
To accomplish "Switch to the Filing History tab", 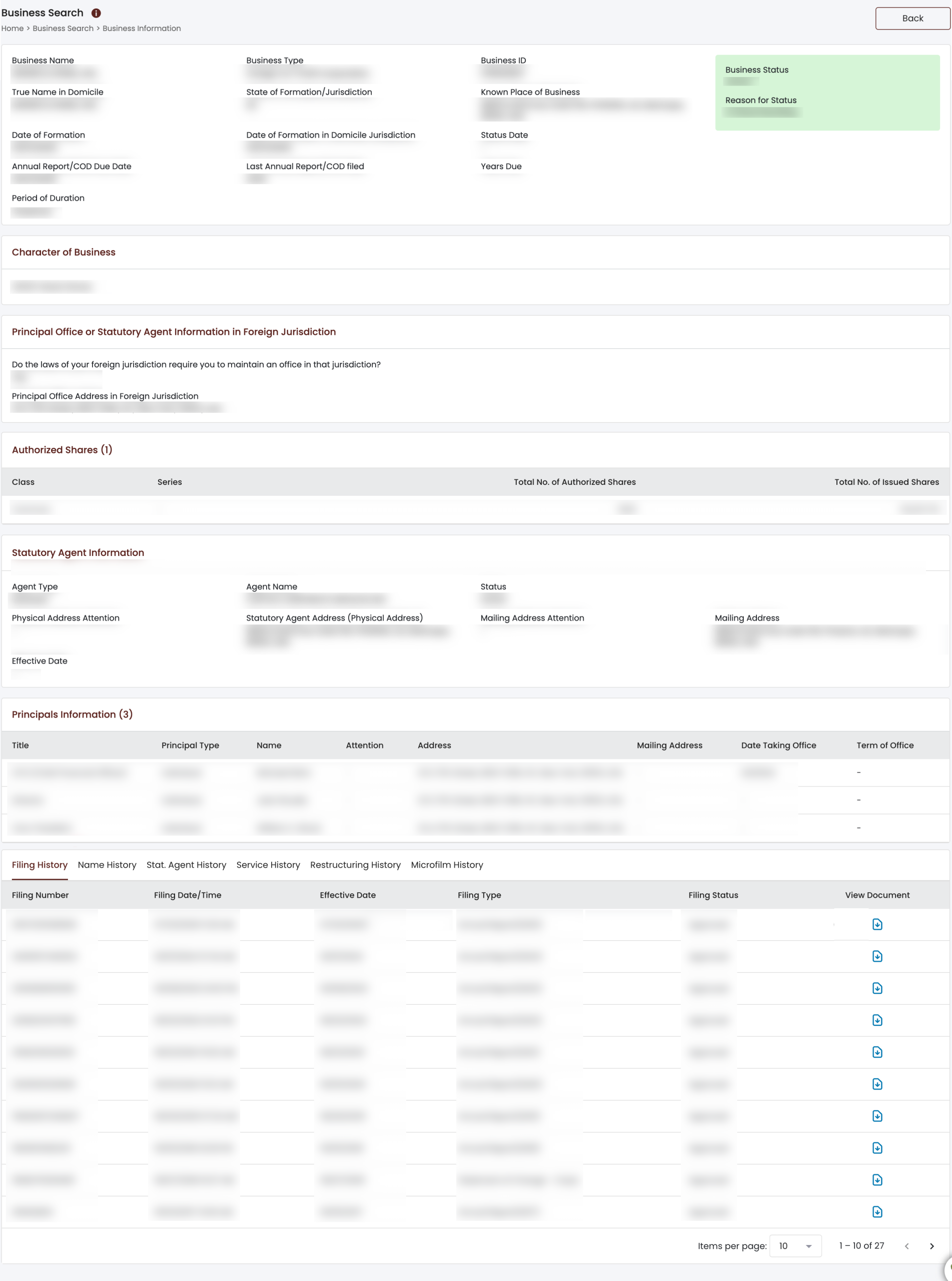I will point(40,865).
